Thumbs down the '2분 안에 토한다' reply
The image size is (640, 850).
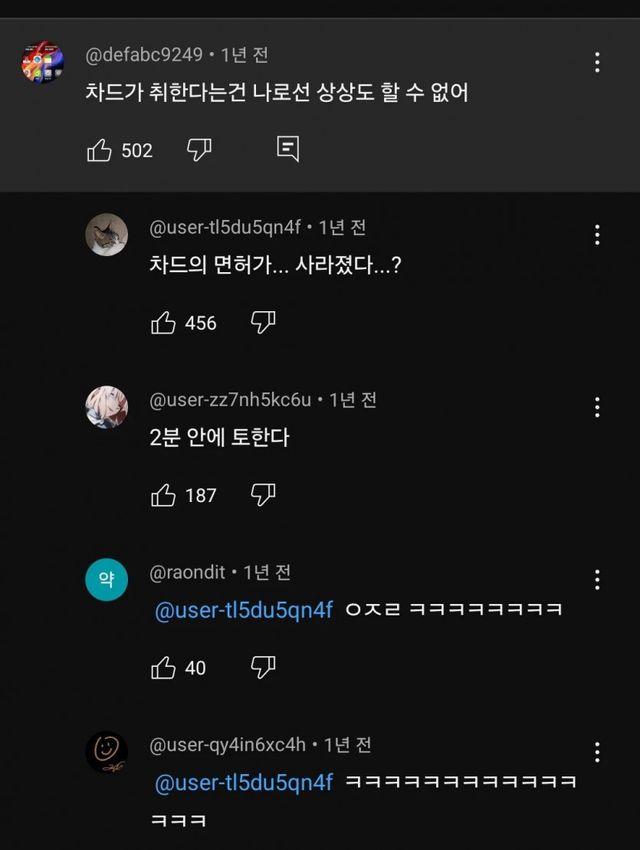[263, 494]
